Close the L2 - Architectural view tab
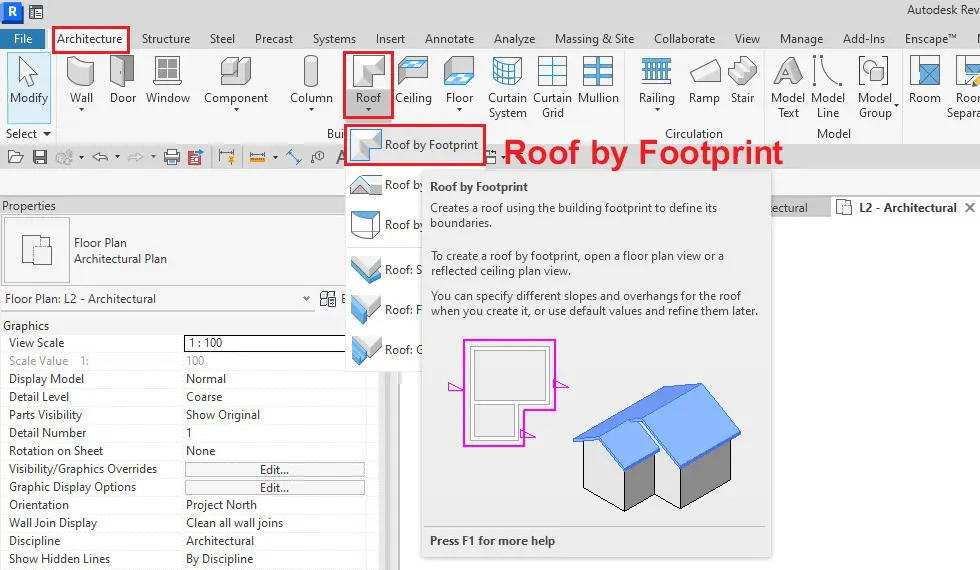 tap(969, 208)
